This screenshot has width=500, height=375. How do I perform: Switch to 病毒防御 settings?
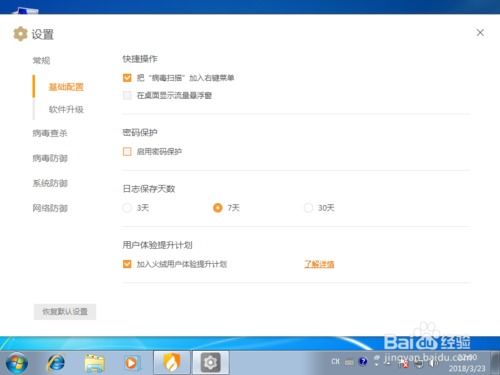coord(50,158)
